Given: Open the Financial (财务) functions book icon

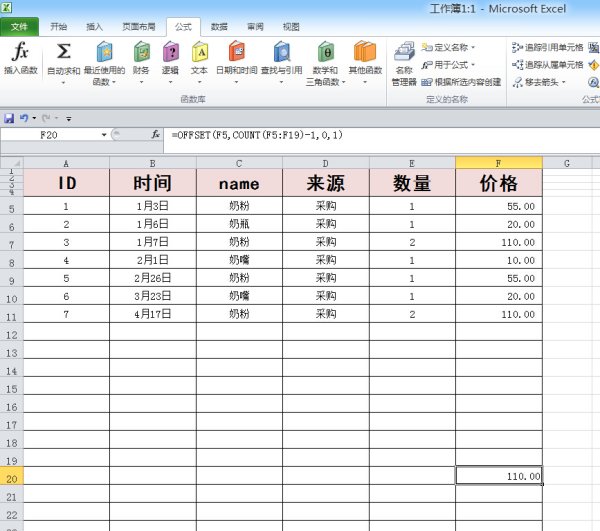Looking at the screenshot, I should [141, 53].
